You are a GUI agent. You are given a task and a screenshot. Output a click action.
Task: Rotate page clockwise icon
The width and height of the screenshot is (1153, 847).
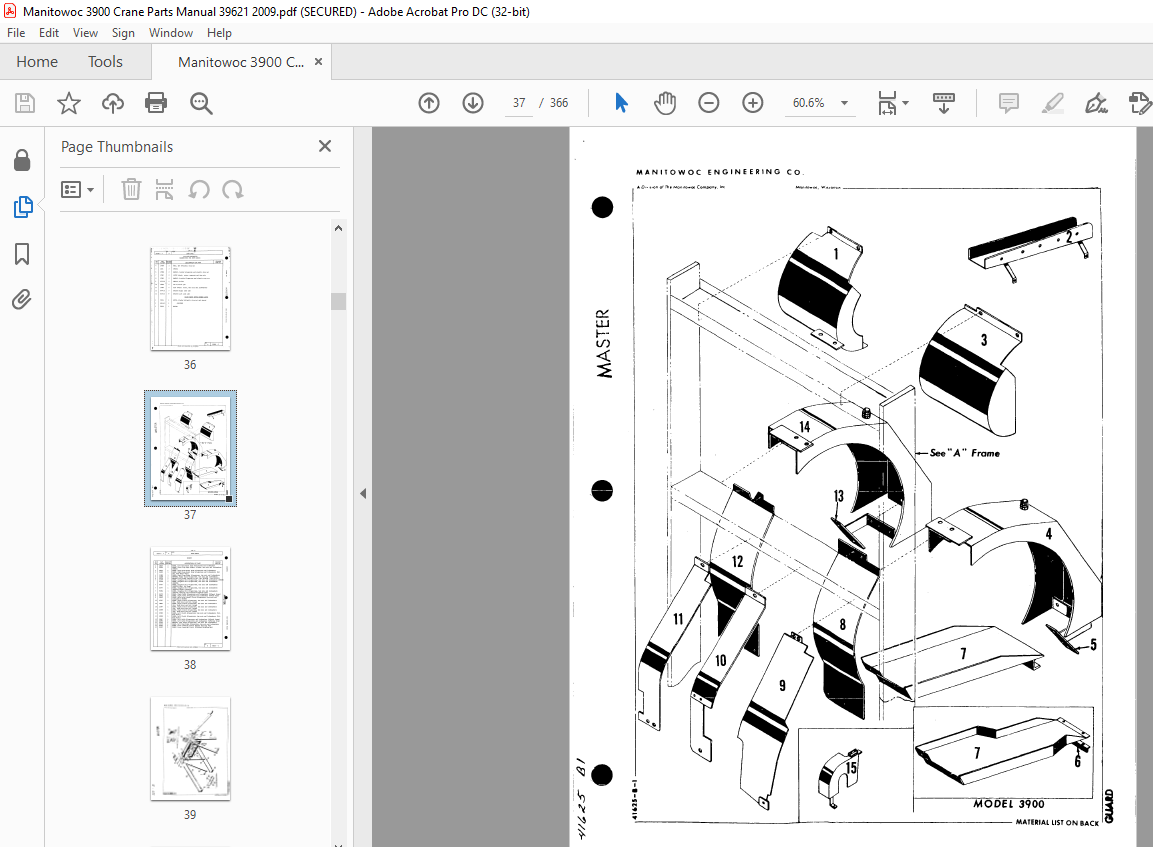(x=233, y=190)
